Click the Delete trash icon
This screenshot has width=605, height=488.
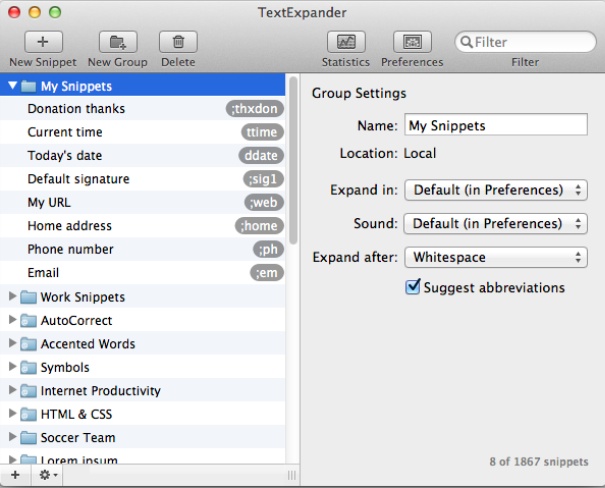[178, 42]
